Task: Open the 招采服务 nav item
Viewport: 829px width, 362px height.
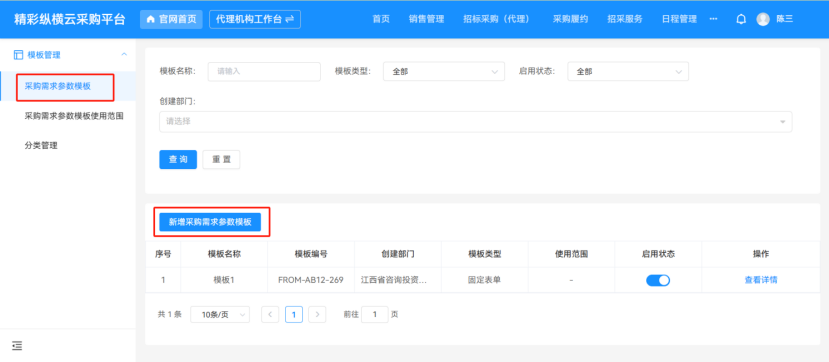Action: coord(625,19)
